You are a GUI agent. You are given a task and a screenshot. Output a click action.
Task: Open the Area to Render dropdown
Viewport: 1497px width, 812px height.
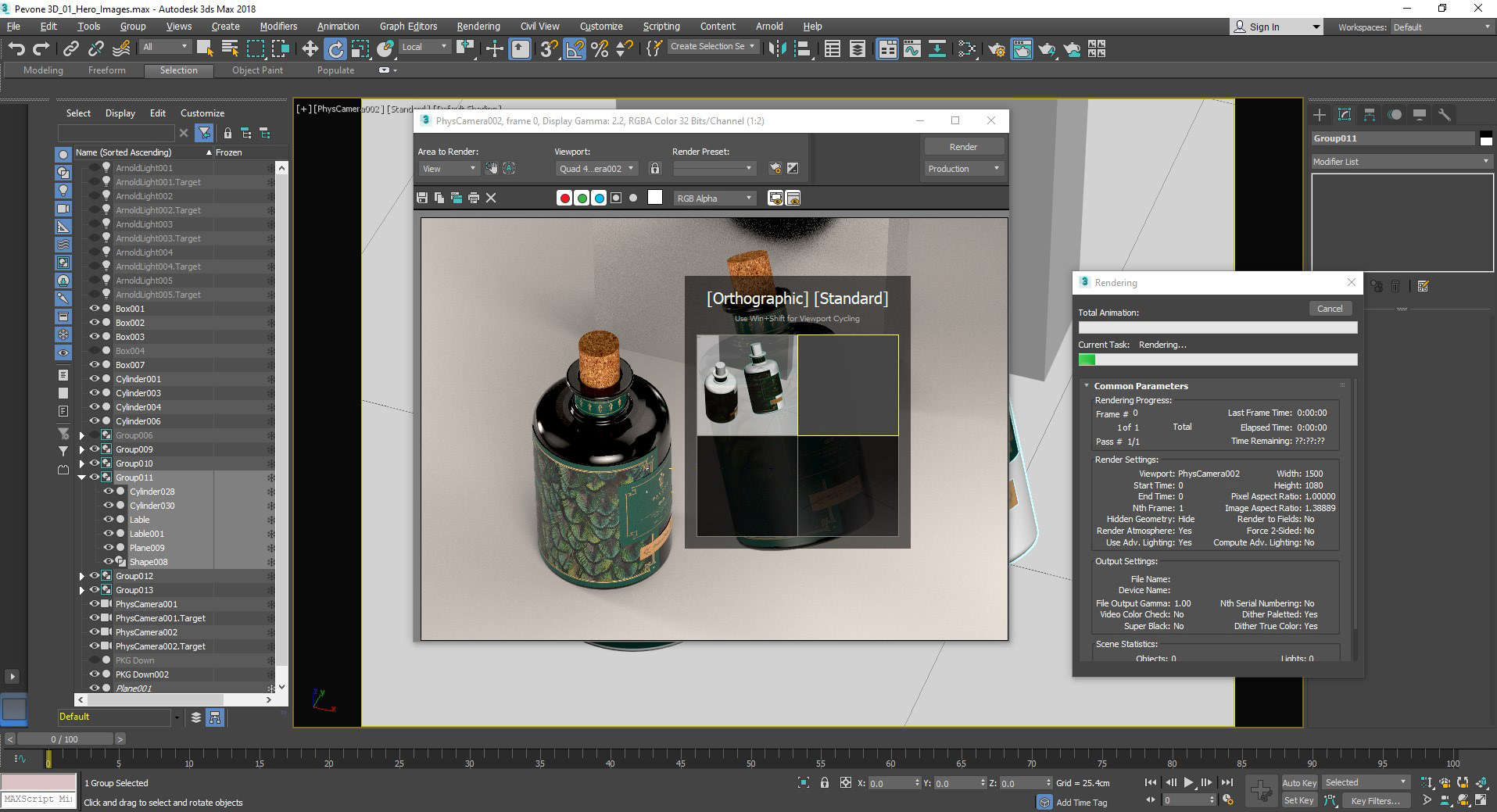click(449, 169)
